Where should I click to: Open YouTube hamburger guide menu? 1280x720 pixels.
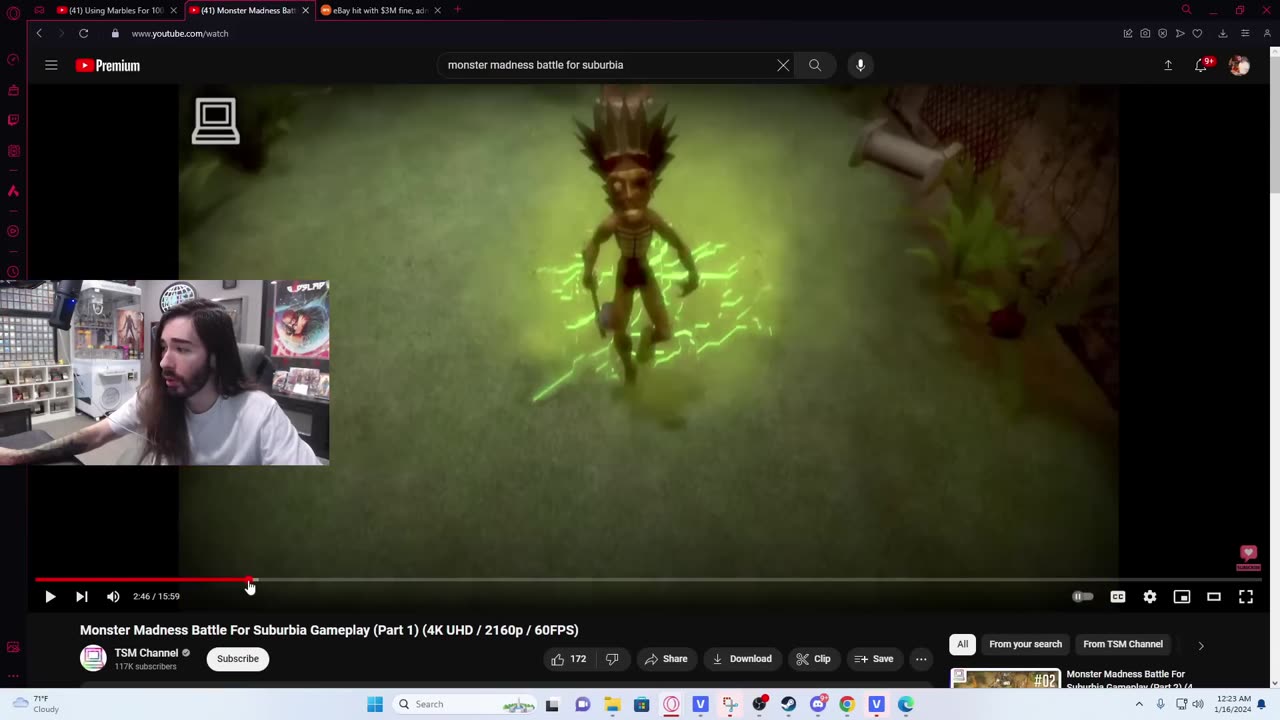pyautogui.click(x=51, y=65)
